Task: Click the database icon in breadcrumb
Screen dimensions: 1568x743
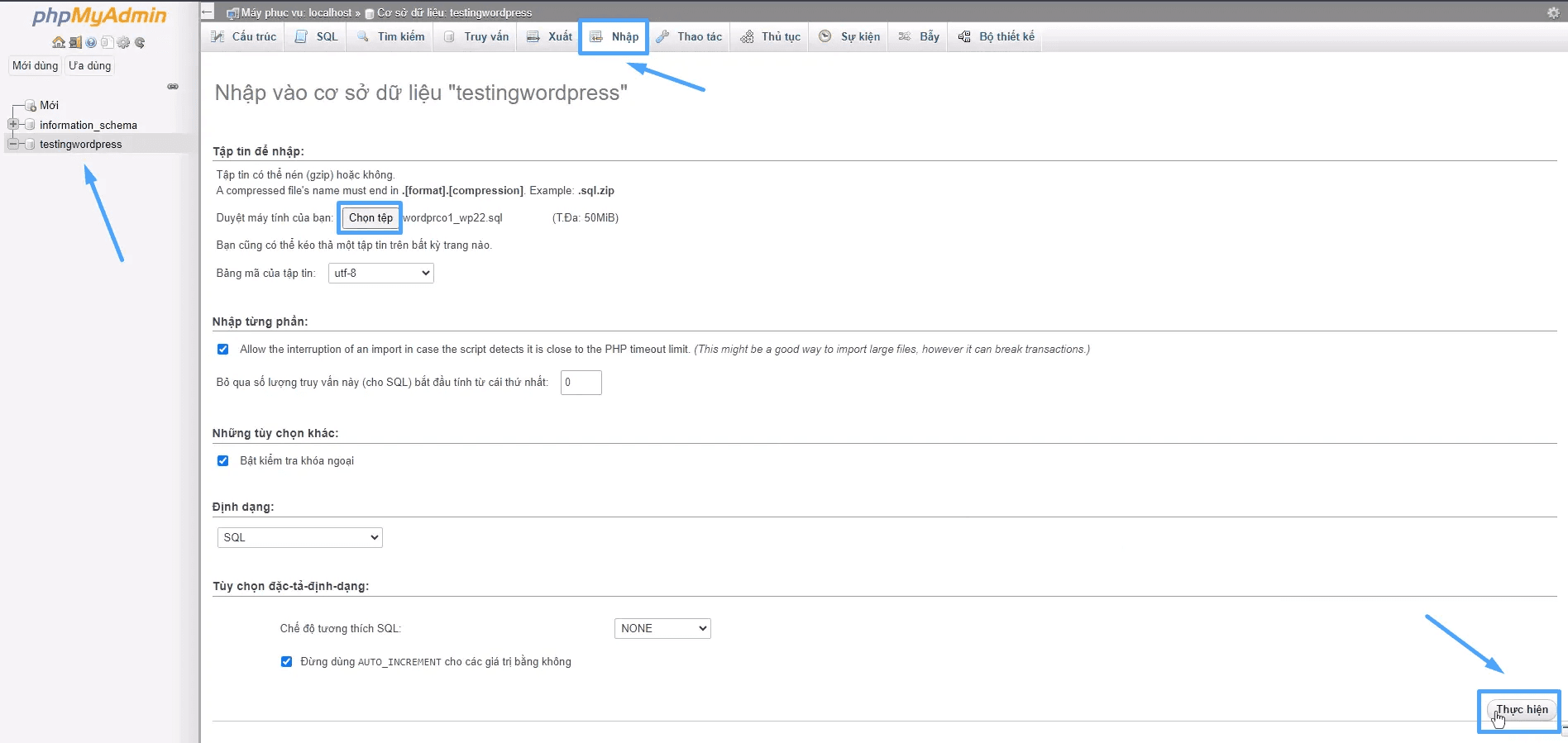Action: 370,13
